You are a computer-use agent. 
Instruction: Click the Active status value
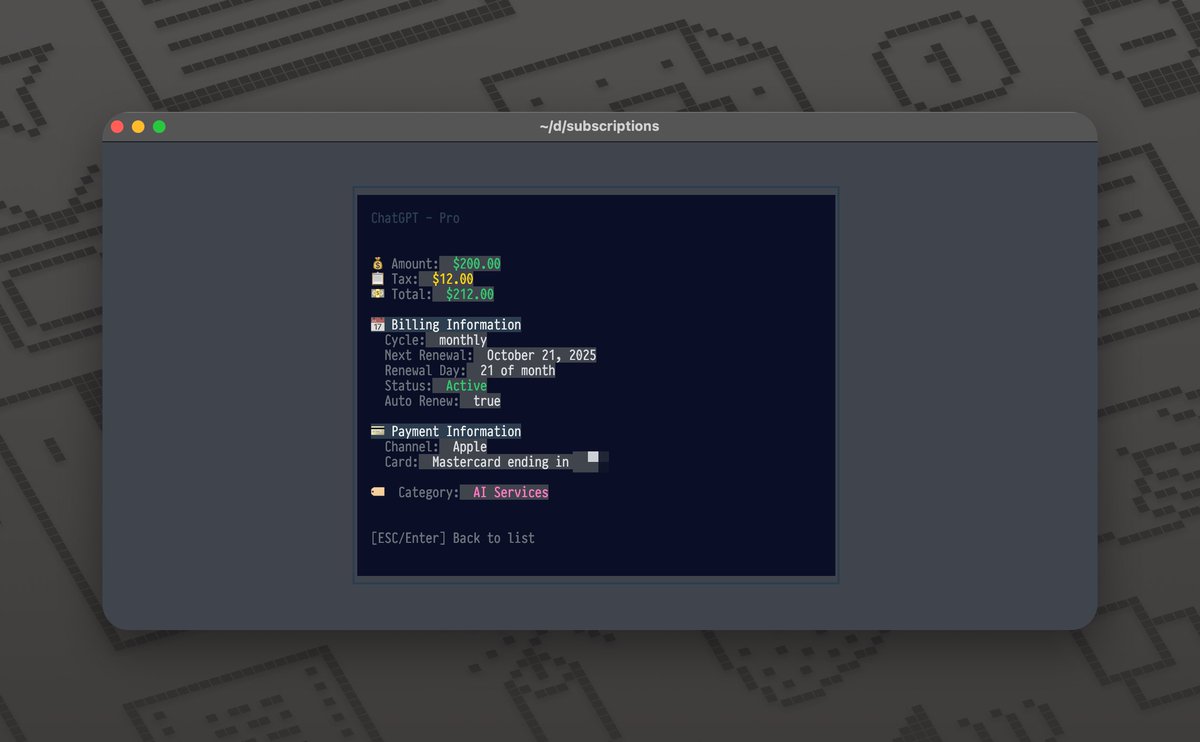click(x=466, y=386)
